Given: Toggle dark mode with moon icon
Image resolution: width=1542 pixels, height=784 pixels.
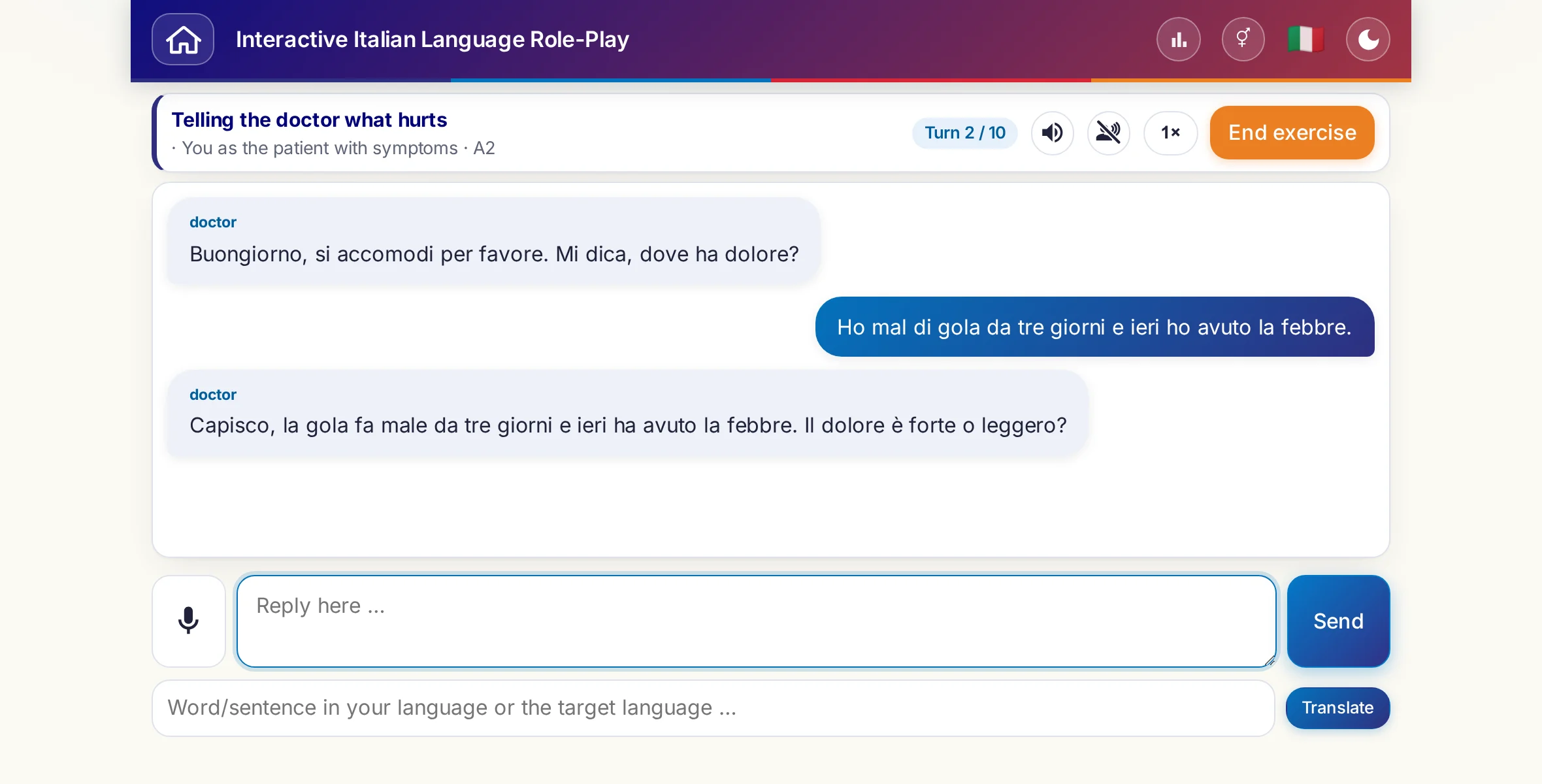Looking at the screenshot, I should tap(1368, 39).
